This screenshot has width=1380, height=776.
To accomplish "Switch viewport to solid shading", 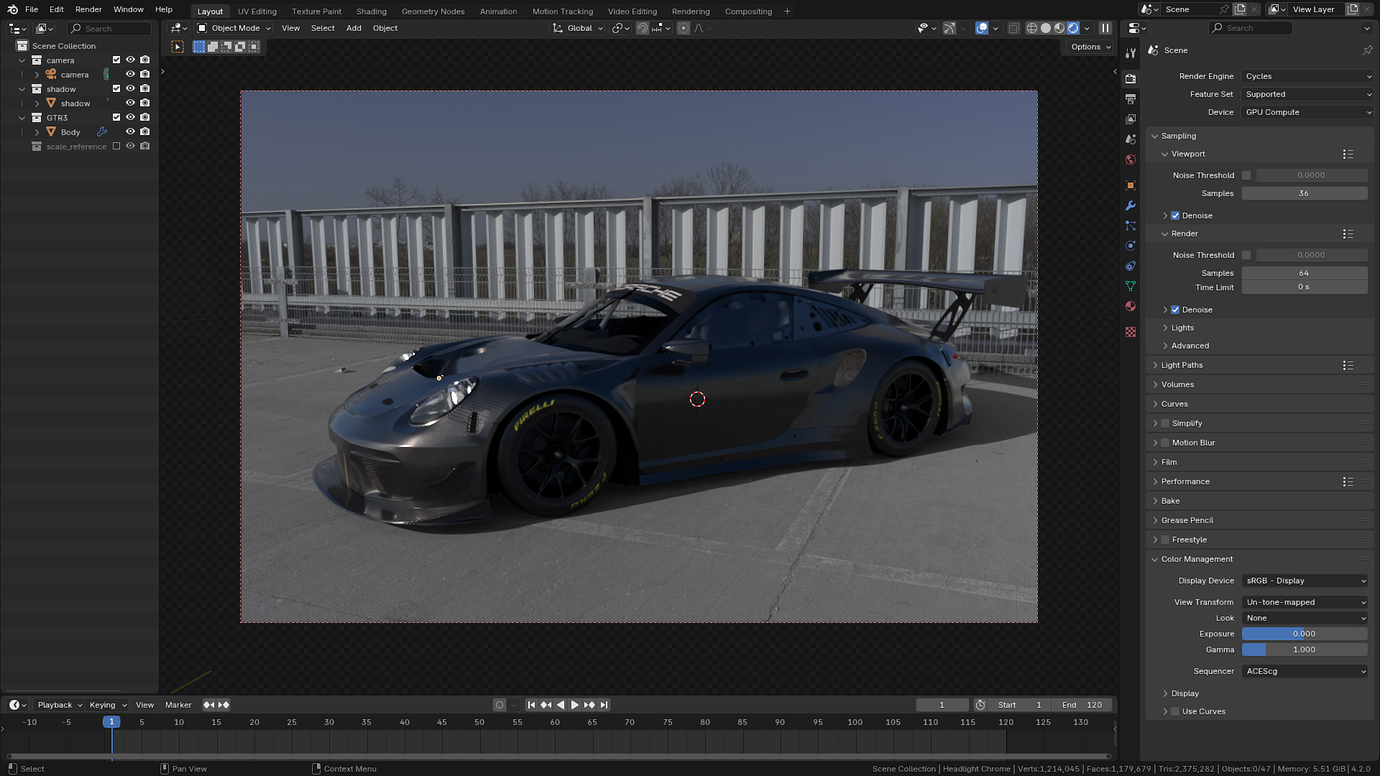I will point(1046,28).
